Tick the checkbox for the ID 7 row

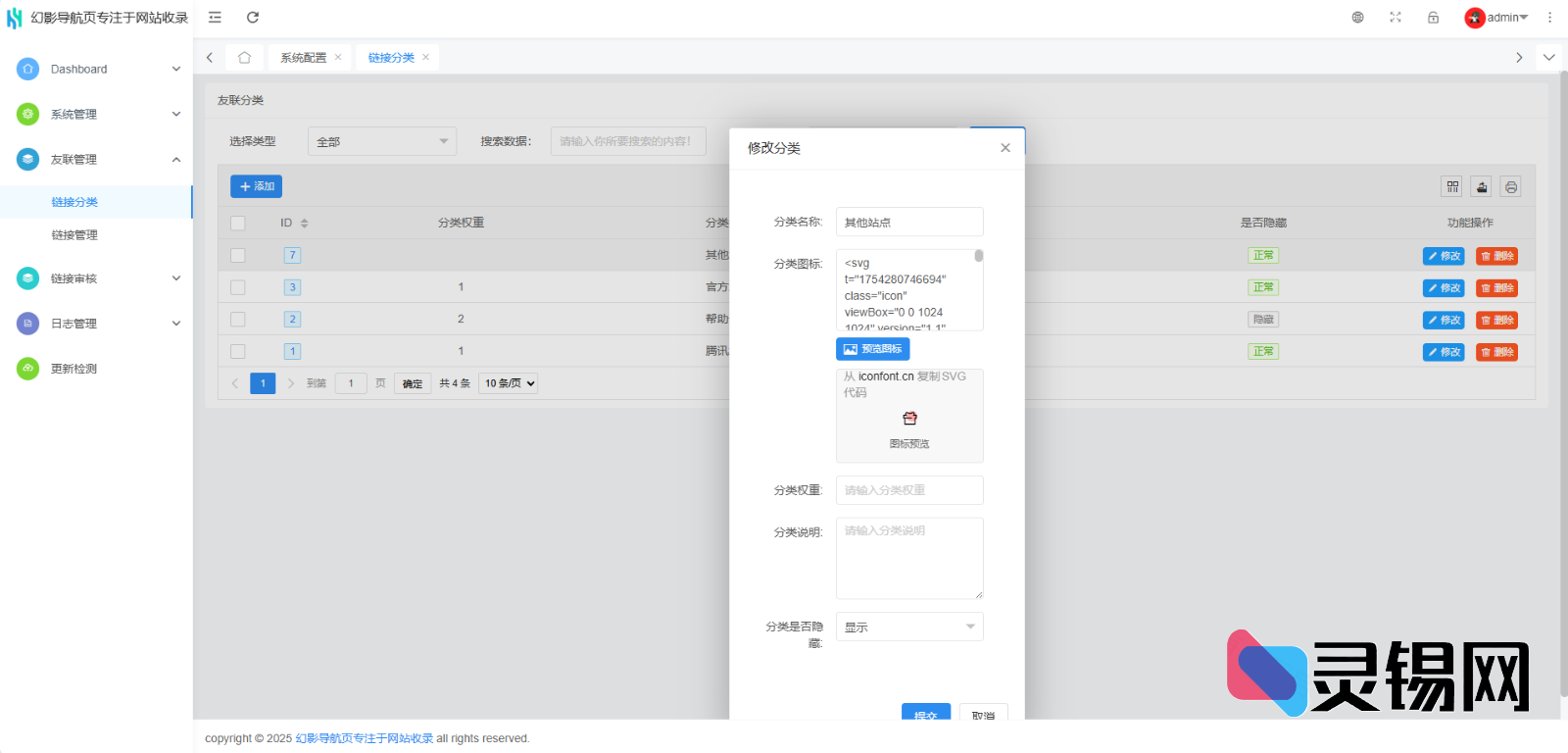pos(238,256)
